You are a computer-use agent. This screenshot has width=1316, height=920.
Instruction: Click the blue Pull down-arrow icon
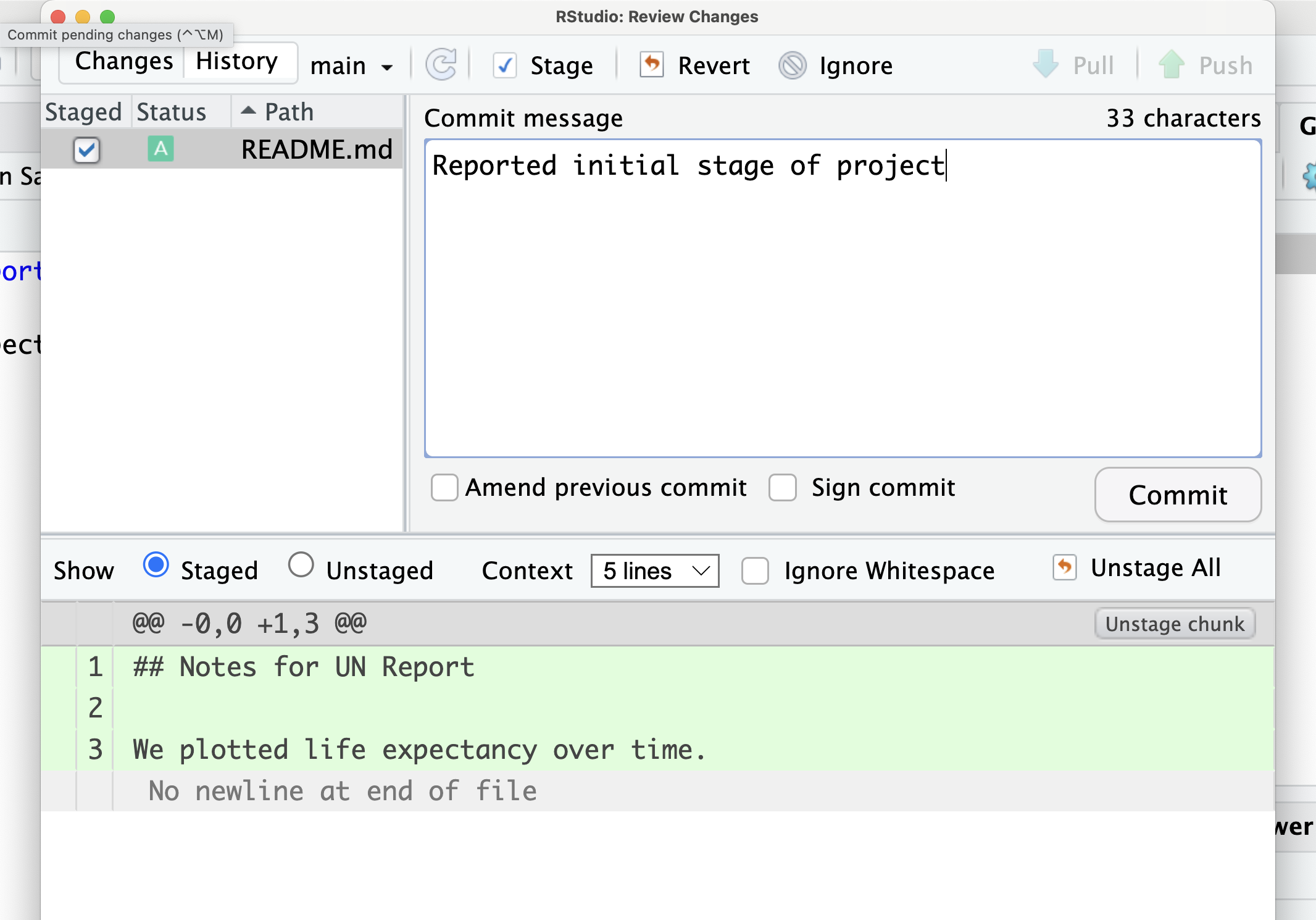1046,64
